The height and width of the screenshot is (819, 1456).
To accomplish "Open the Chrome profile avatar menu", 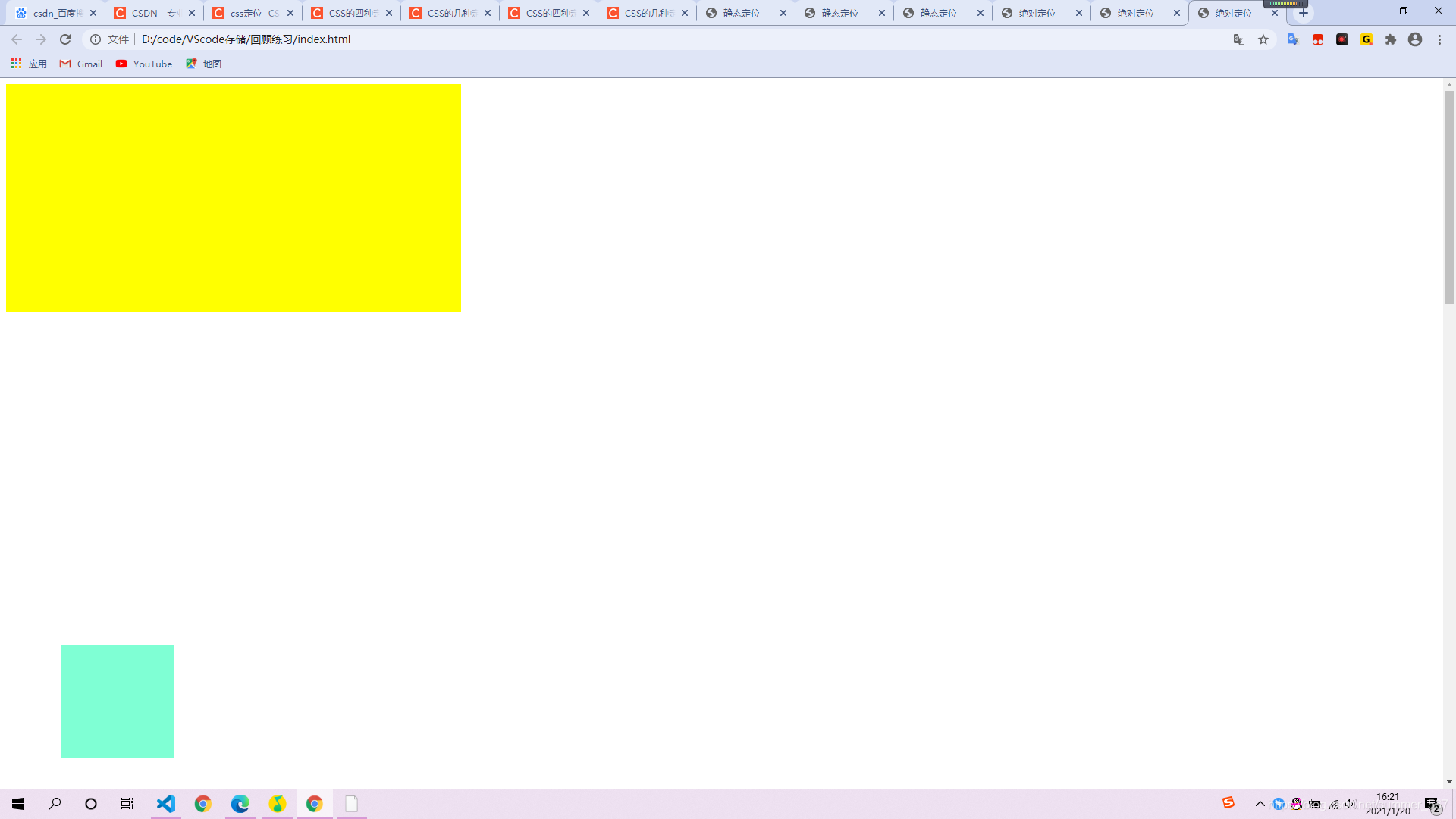I will click(1415, 39).
